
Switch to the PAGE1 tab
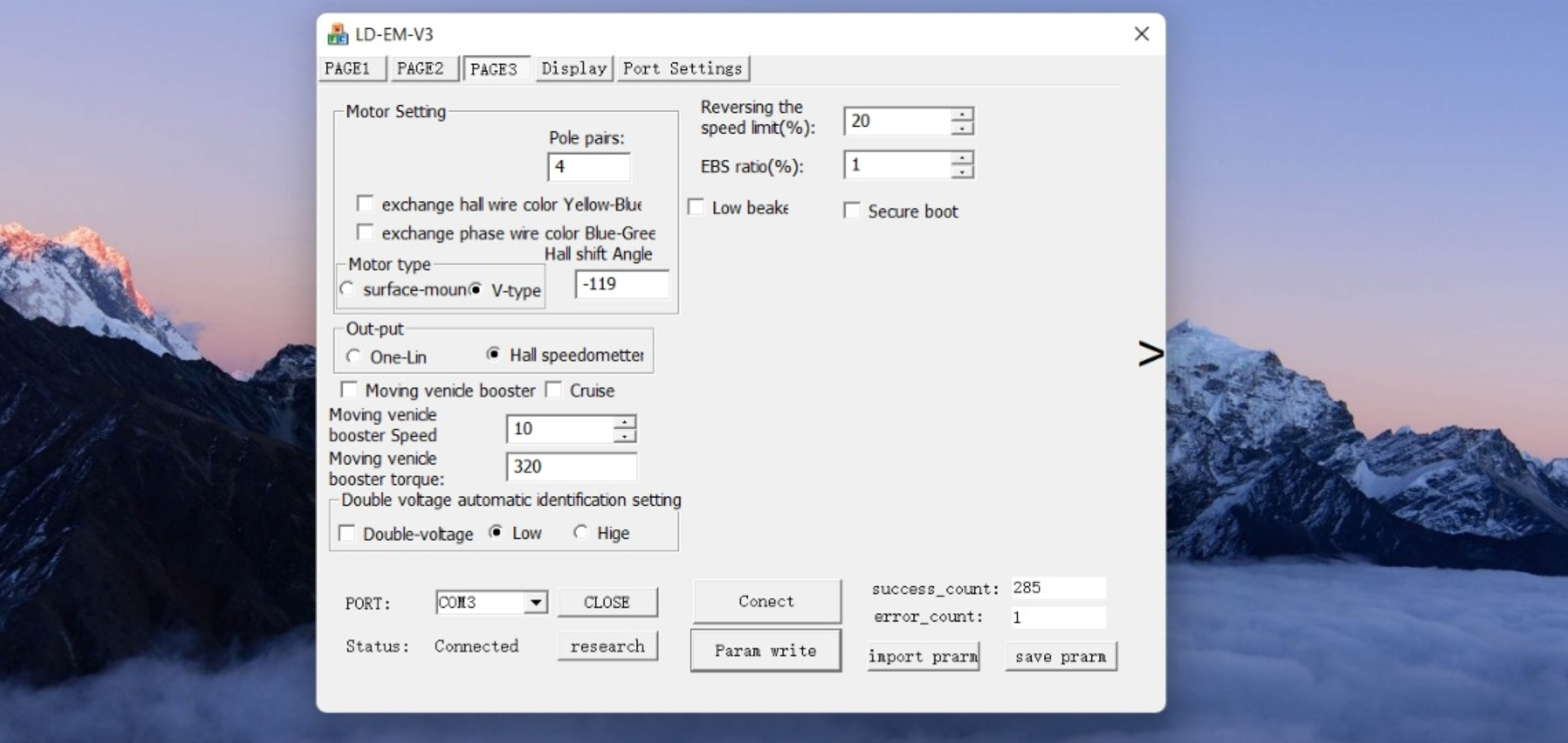coord(348,69)
